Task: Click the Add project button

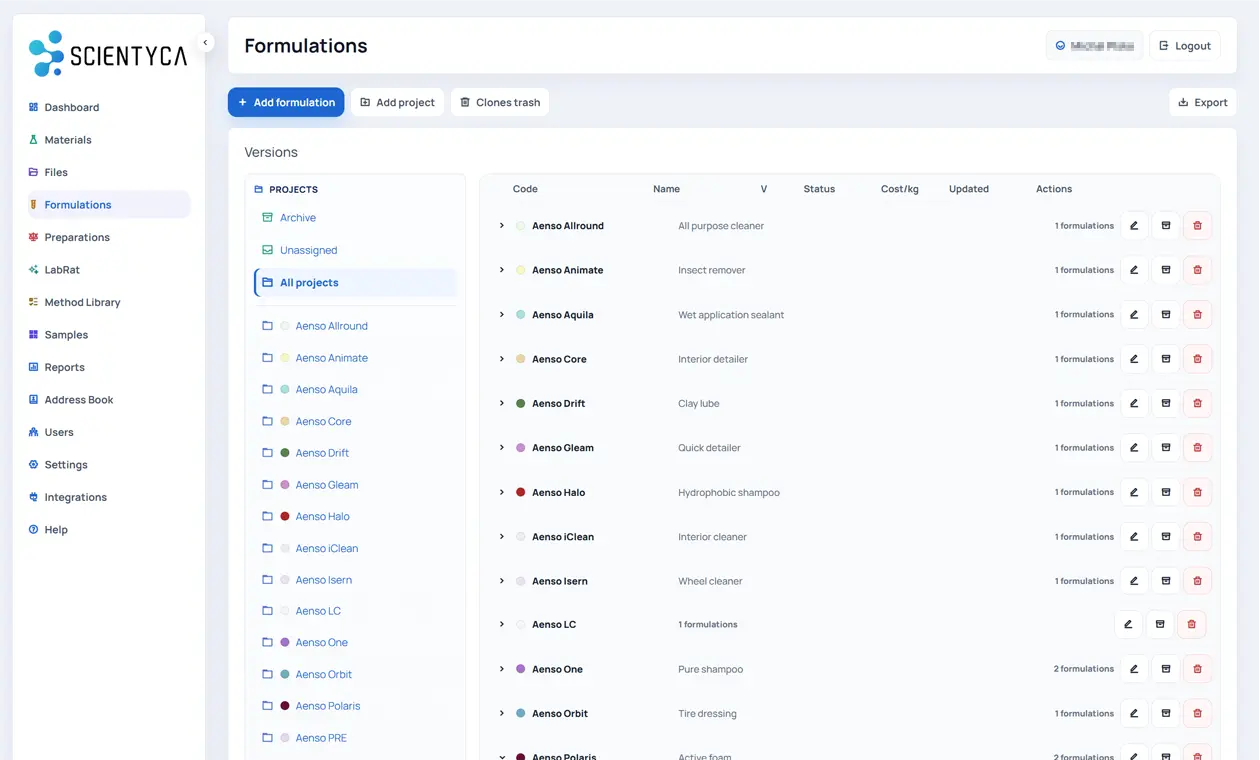Action: click(x=397, y=102)
